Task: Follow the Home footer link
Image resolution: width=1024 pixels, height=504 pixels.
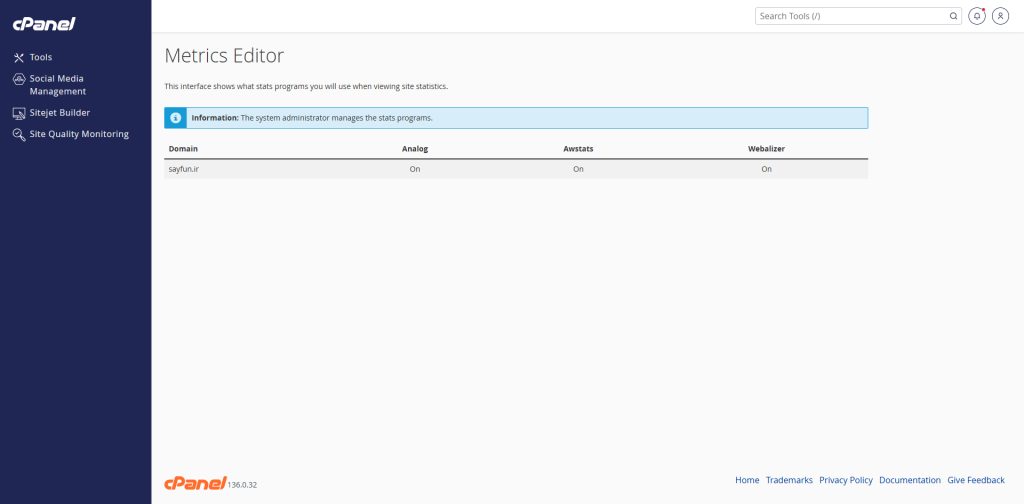Action: pyautogui.click(x=747, y=480)
